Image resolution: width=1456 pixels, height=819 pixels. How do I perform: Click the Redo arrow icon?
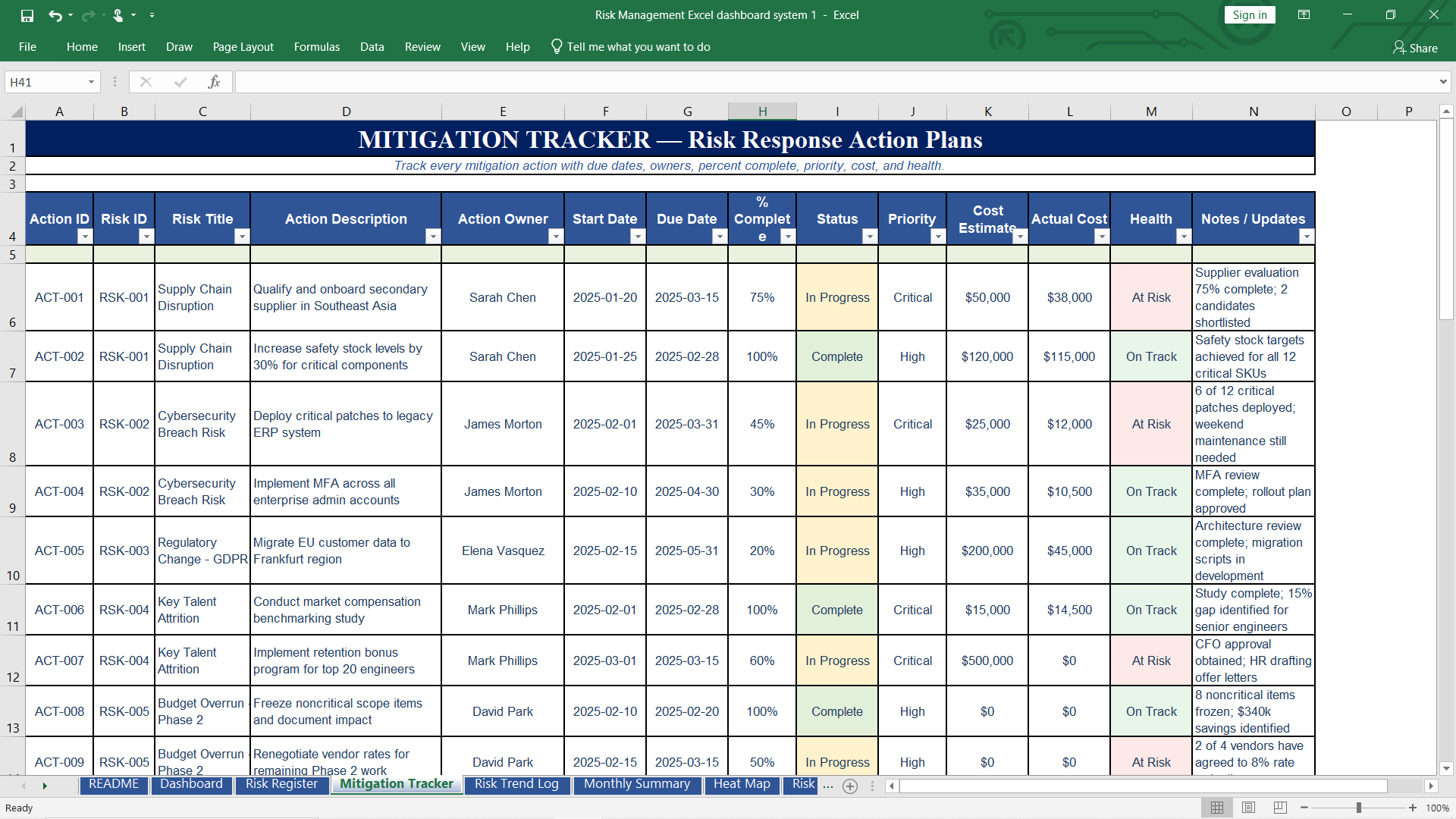(x=88, y=15)
